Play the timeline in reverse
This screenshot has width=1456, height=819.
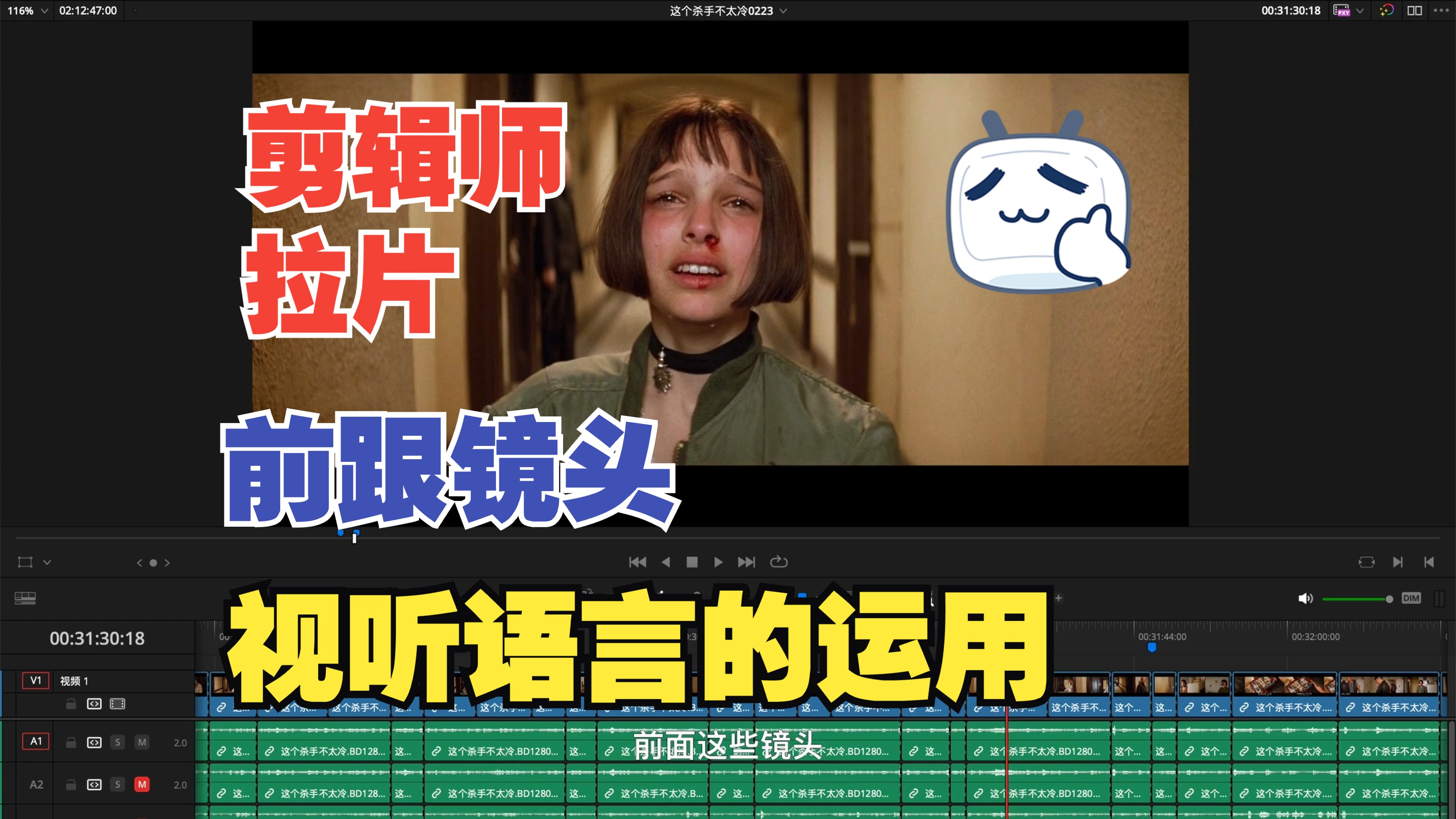[x=666, y=562]
